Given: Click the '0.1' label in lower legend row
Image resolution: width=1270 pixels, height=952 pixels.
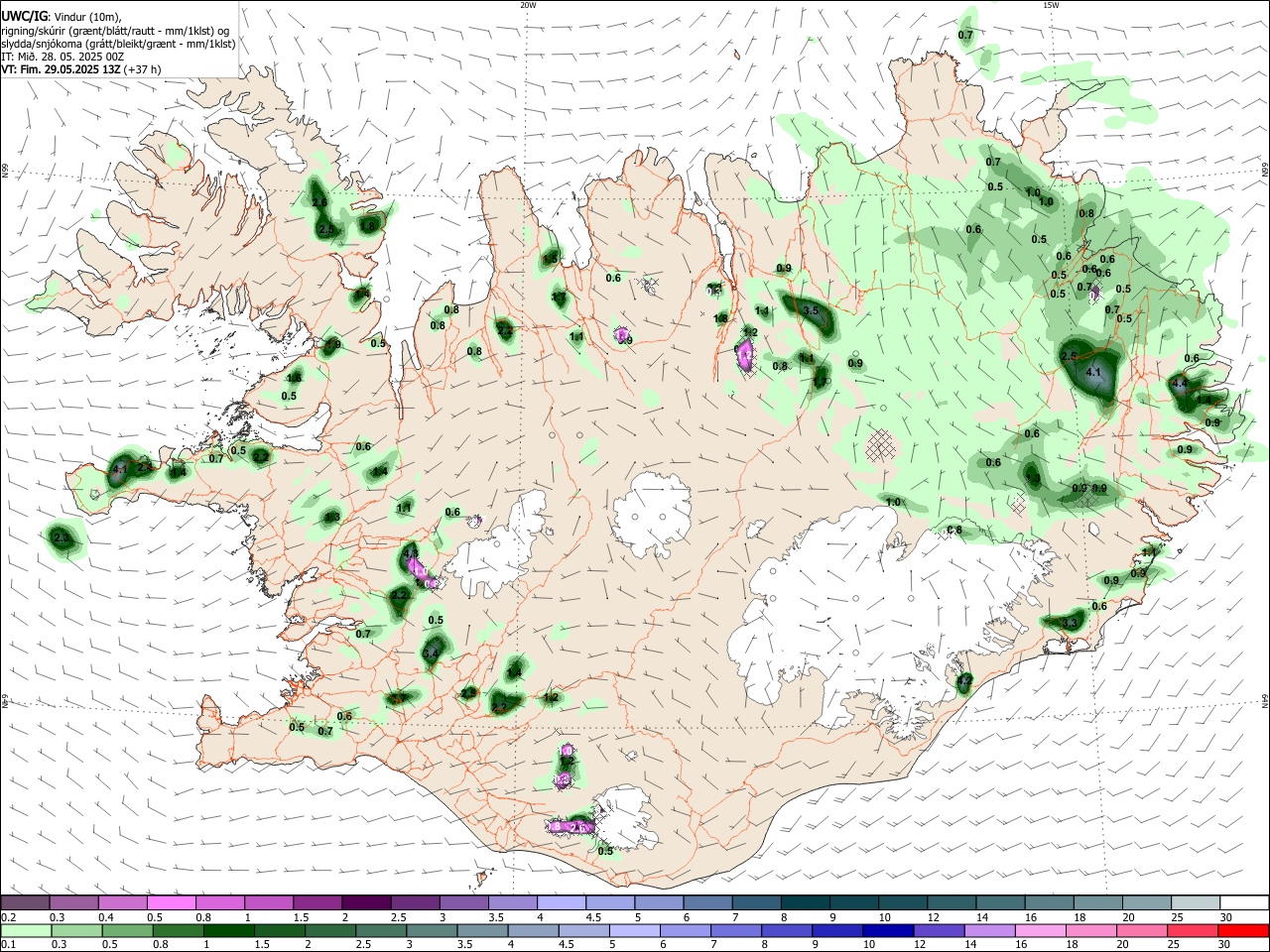Looking at the screenshot, I should tap(9, 945).
